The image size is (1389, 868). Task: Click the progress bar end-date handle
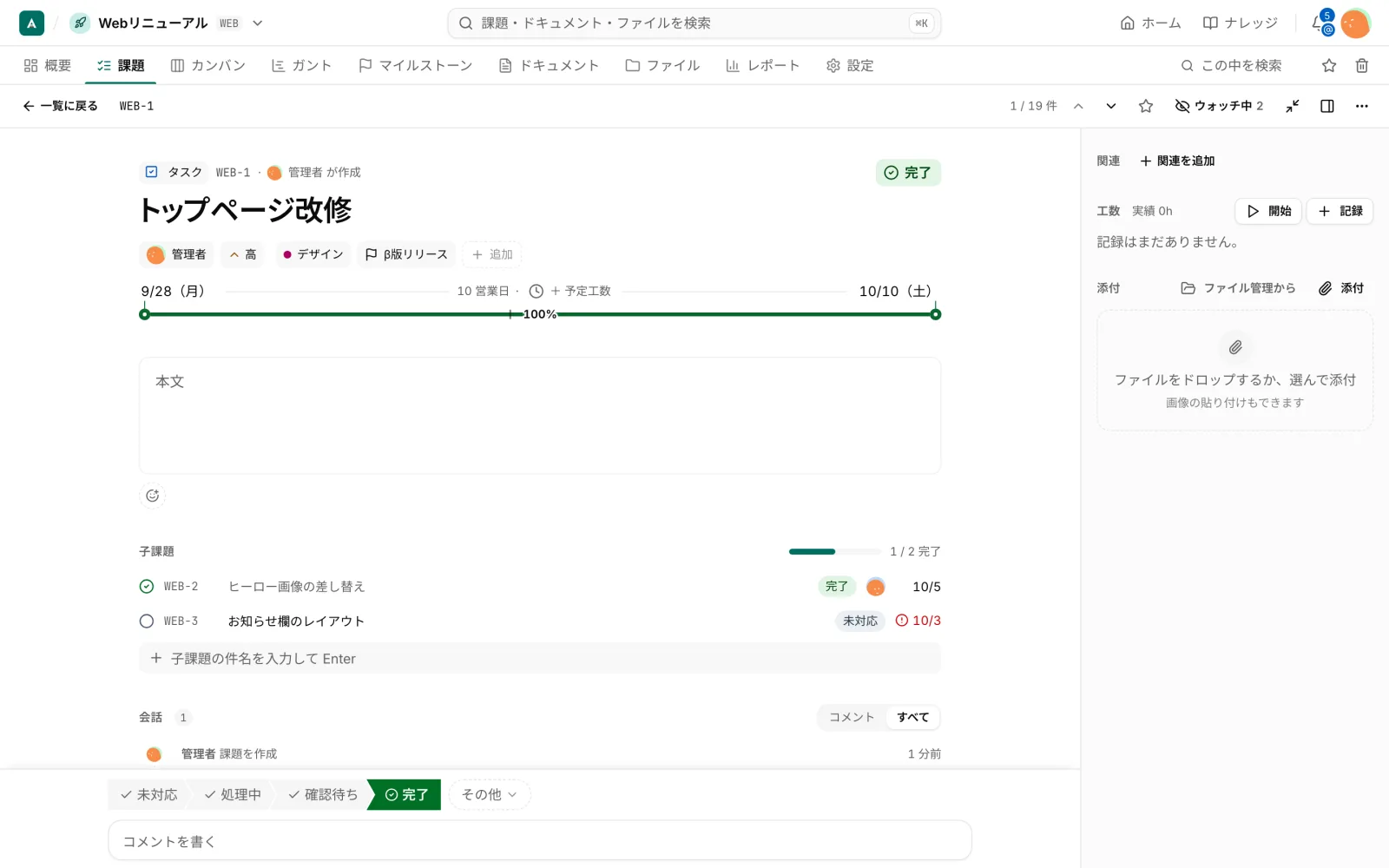[935, 314]
